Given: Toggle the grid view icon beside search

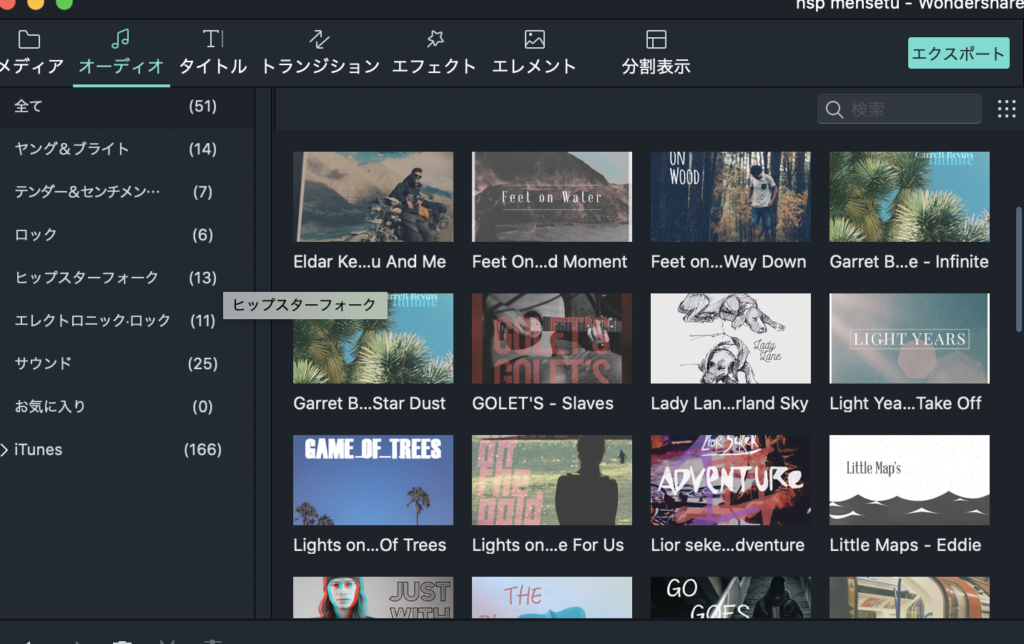Looking at the screenshot, I should (x=1006, y=109).
